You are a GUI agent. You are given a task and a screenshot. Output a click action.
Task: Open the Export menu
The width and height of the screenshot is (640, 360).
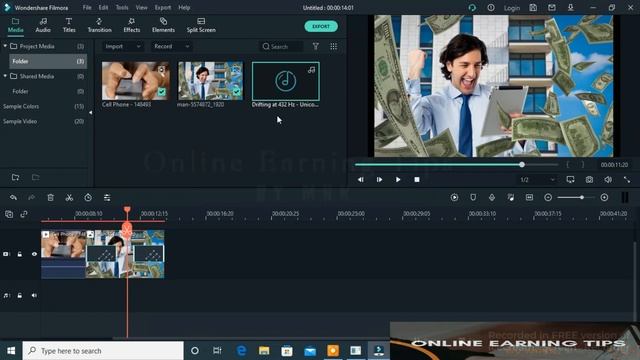coord(163,7)
